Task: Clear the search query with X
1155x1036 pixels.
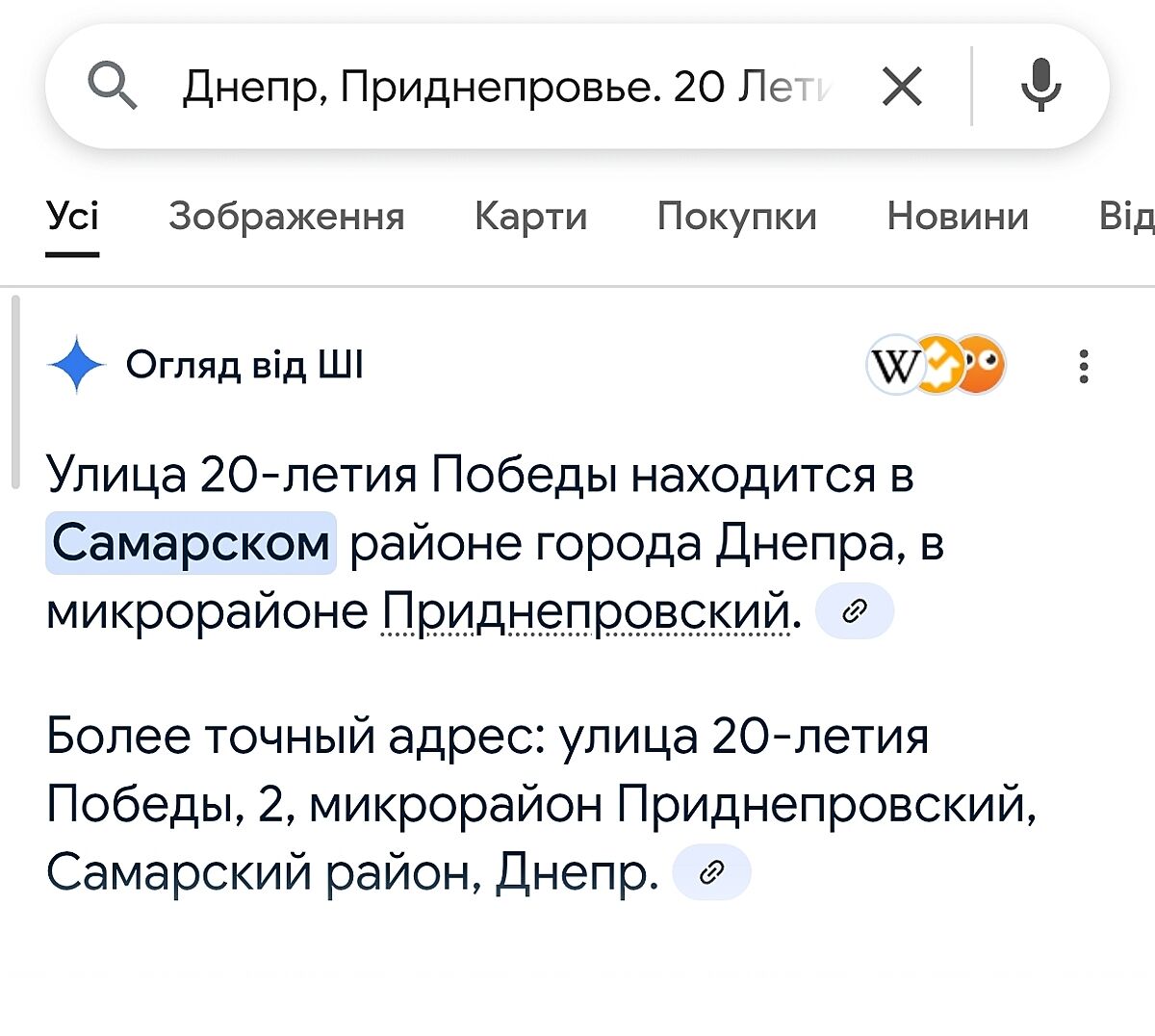Action: tap(902, 88)
